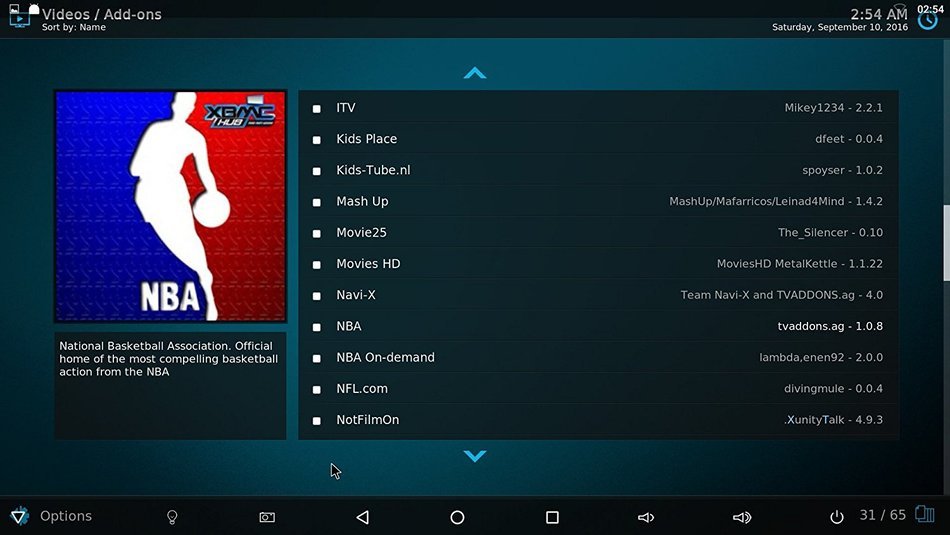Screen dimensions: 950x535
Task: Open the Kids-Tube.nl add-on
Action: 599,170
